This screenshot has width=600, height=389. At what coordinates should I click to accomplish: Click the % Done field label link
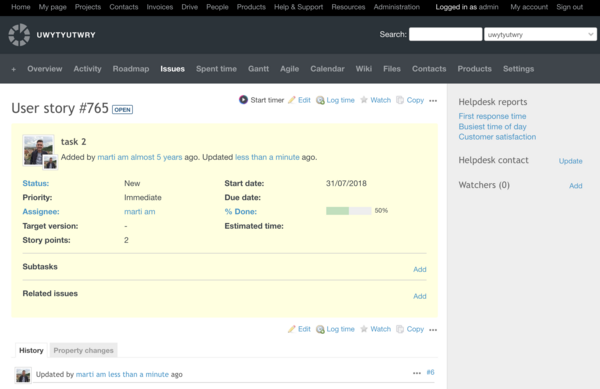(x=241, y=212)
